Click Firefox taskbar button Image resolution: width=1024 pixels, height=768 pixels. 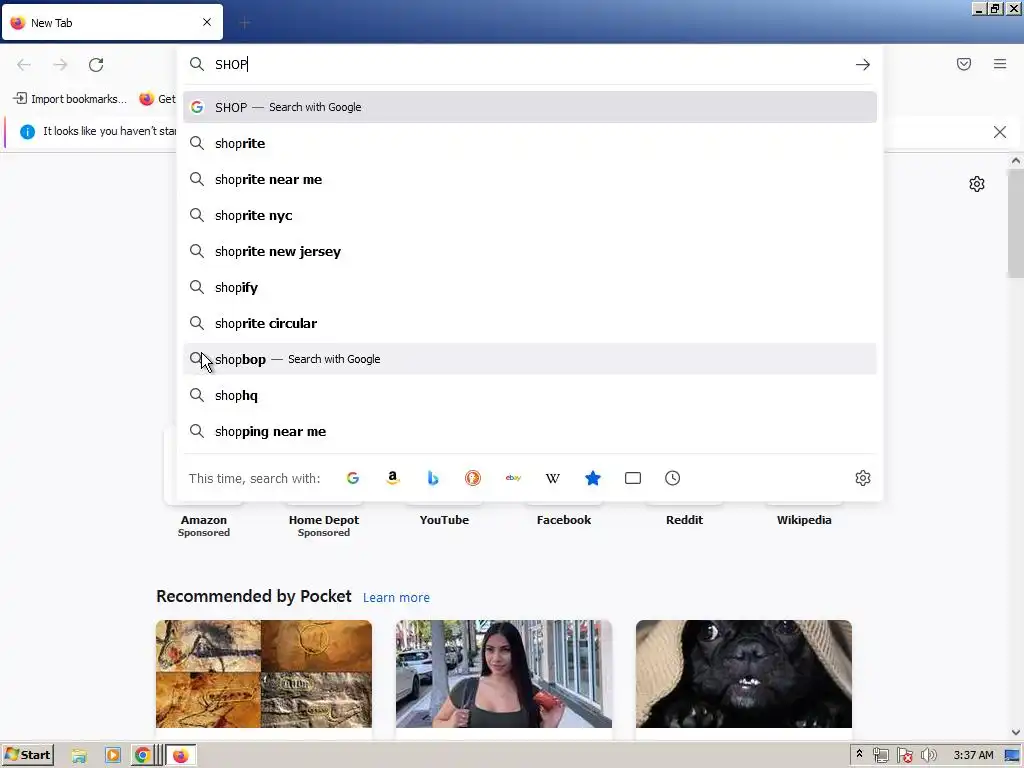pos(181,756)
